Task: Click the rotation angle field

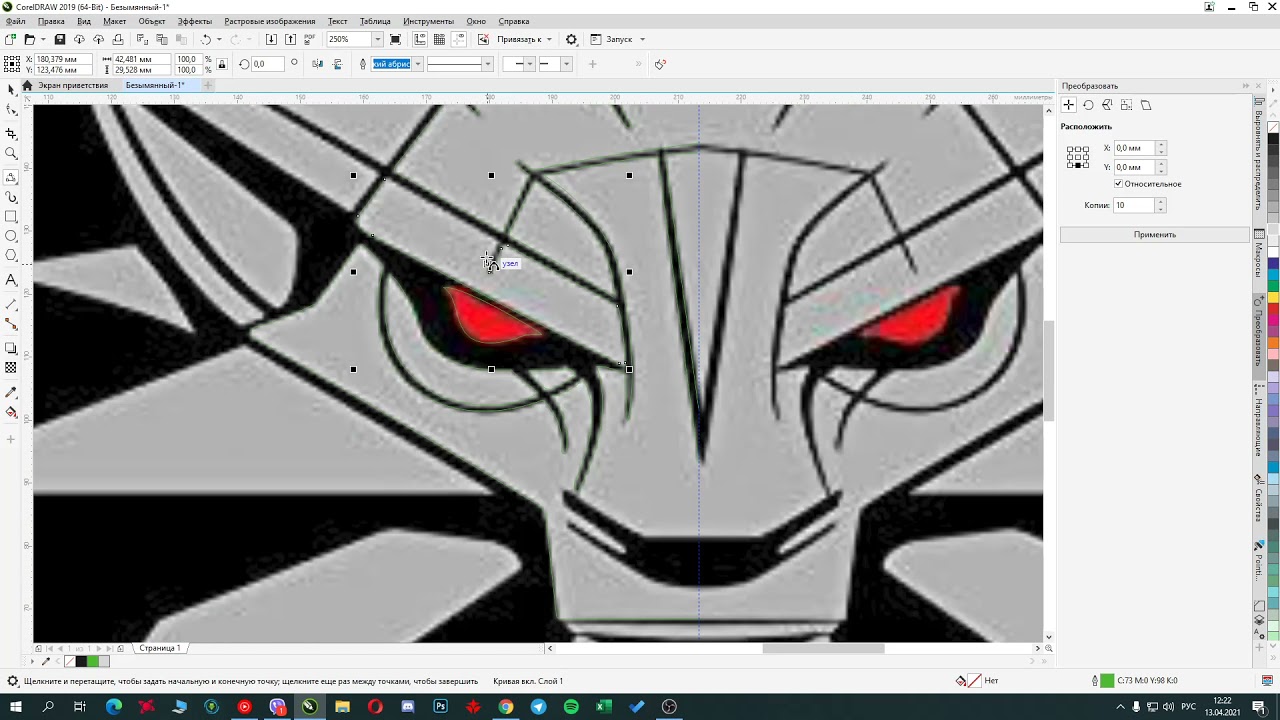Action: 266,64
